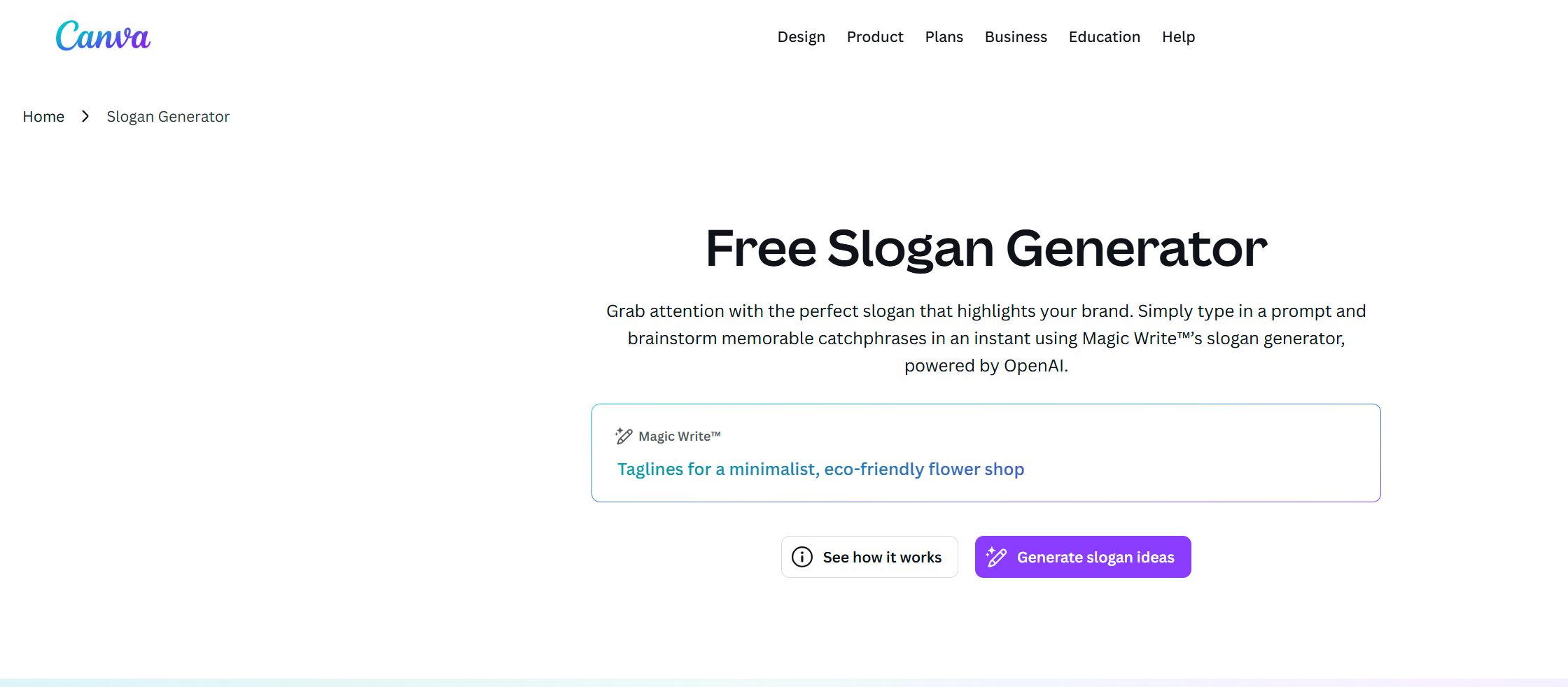Expand the Business menu in the navbar

click(x=1016, y=36)
